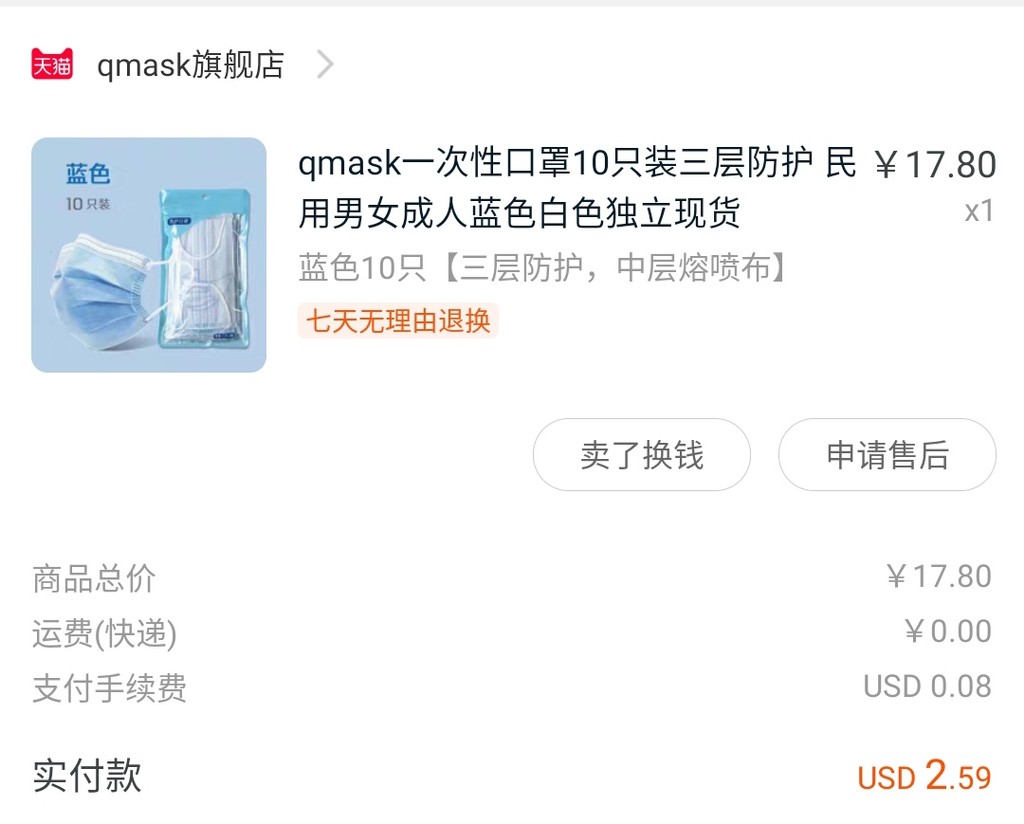This screenshot has height=824, width=1024.
Task: Tap the red Tmall cat logo icon
Action: click(52, 64)
